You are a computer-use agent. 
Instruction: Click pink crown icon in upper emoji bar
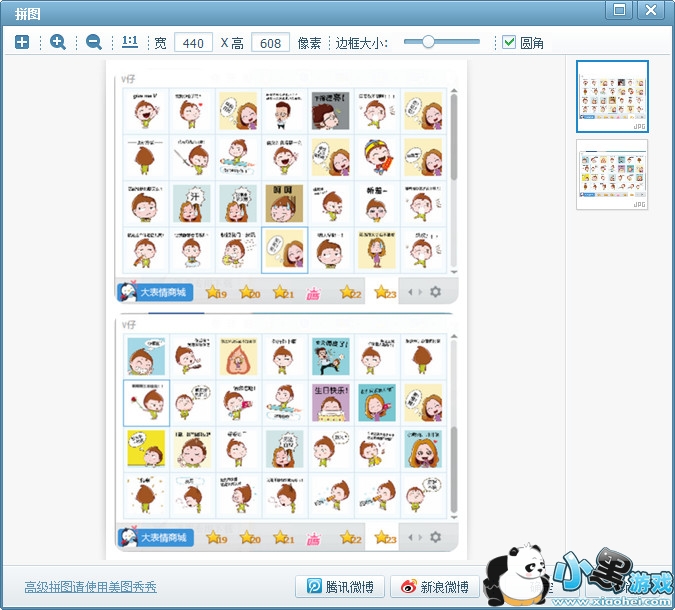313,294
